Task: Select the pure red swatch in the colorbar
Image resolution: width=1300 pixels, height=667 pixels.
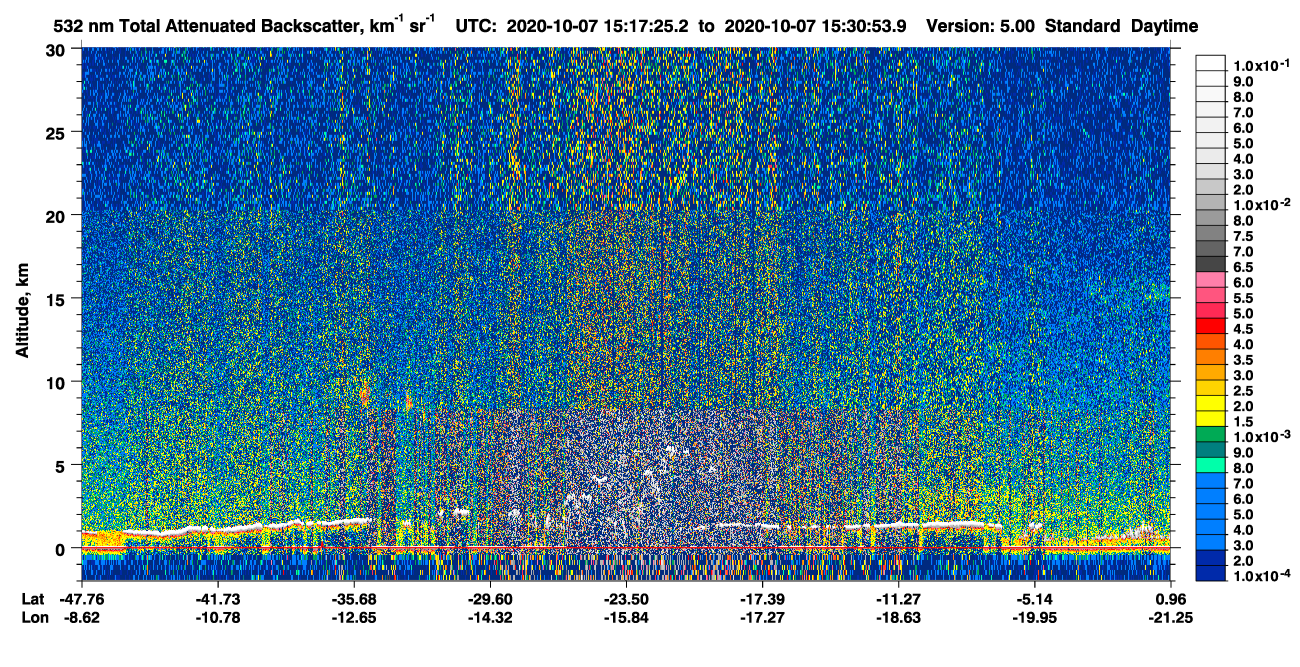Action: [x=1210, y=326]
